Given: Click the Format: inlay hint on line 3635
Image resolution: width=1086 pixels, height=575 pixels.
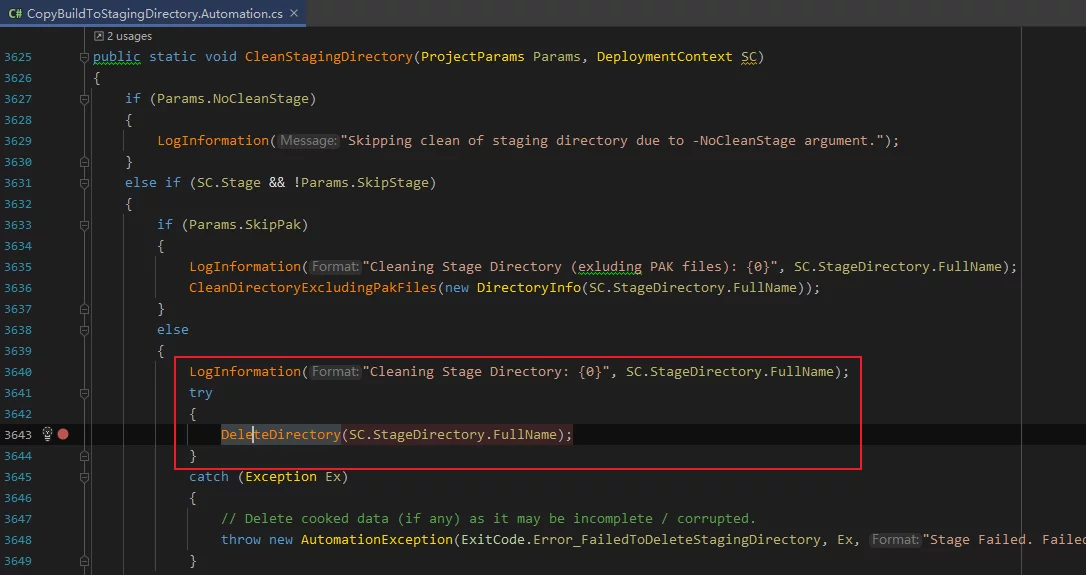Looking at the screenshot, I should 334,267.
